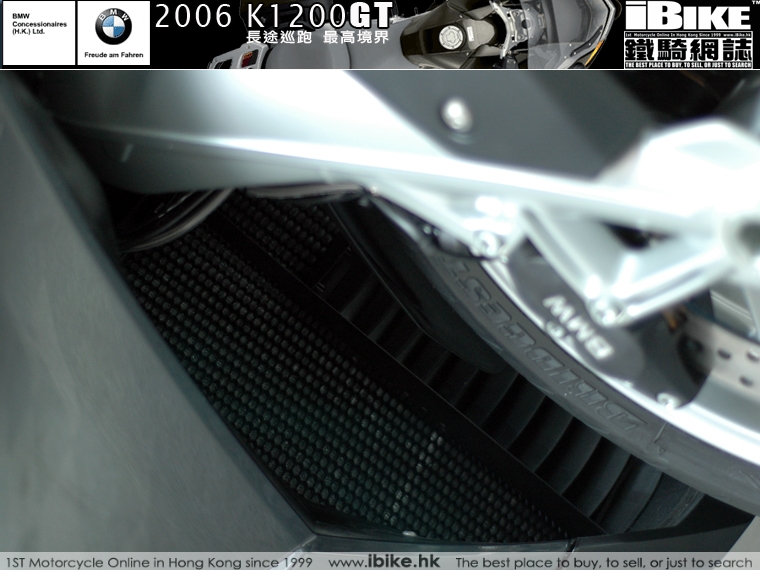Click the '鐵騎網誌' Chinese logo text
The height and width of the screenshot is (570, 760).
tap(688, 50)
